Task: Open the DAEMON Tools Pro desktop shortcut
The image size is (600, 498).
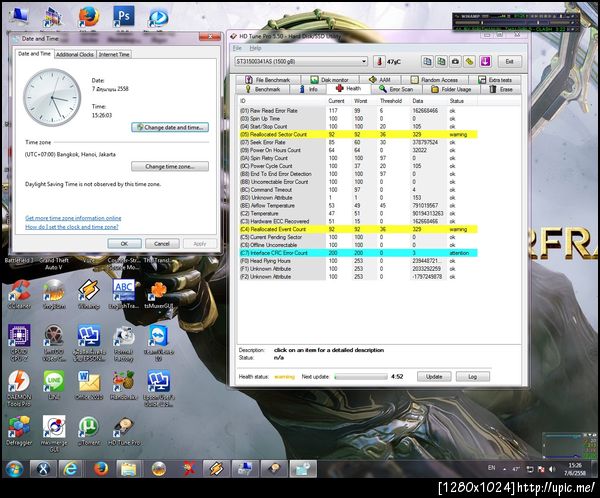Action: pos(19,388)
